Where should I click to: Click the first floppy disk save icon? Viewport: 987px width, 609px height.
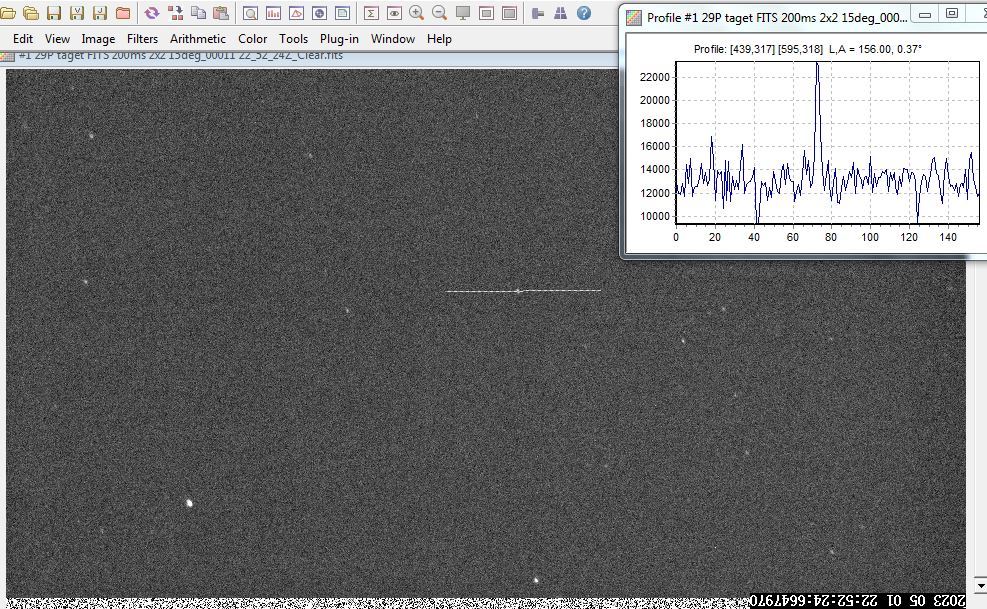point(54,13)
